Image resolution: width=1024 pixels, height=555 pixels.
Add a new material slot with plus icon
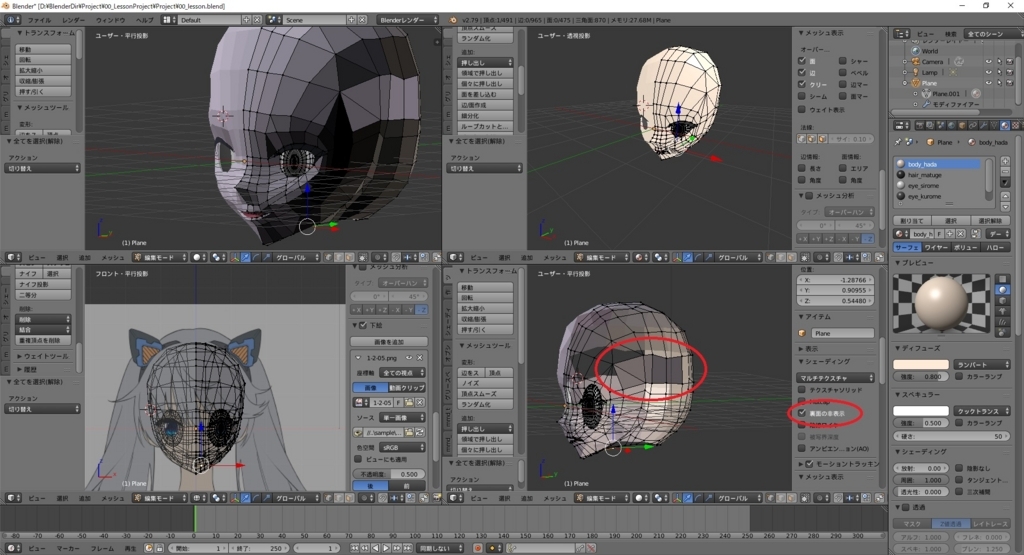tap(1003, 161)
